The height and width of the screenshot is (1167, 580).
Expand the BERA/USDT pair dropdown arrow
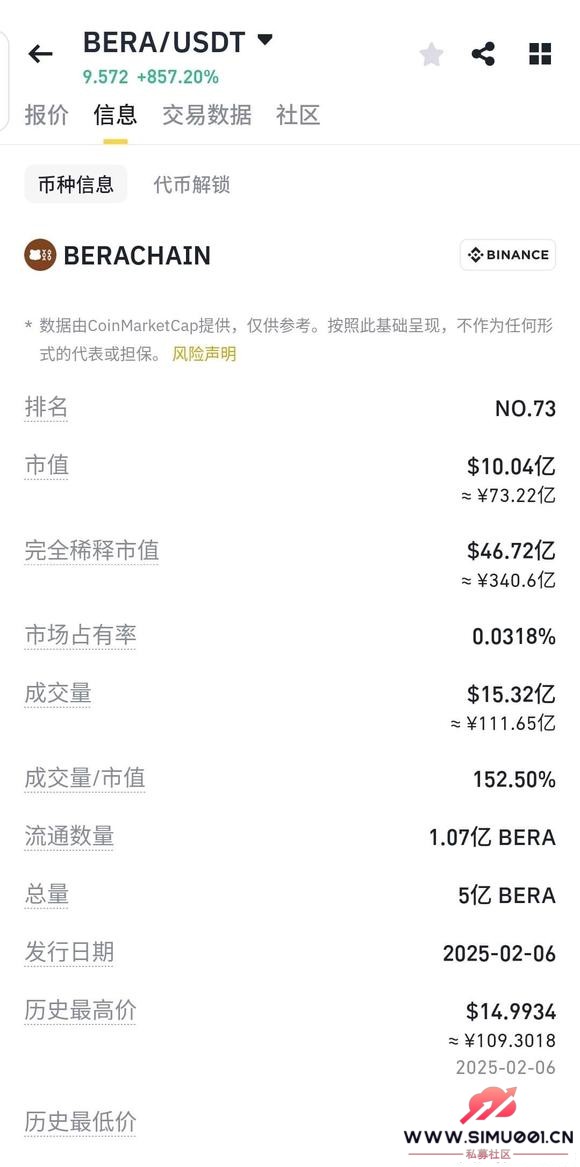coord(265,39)
